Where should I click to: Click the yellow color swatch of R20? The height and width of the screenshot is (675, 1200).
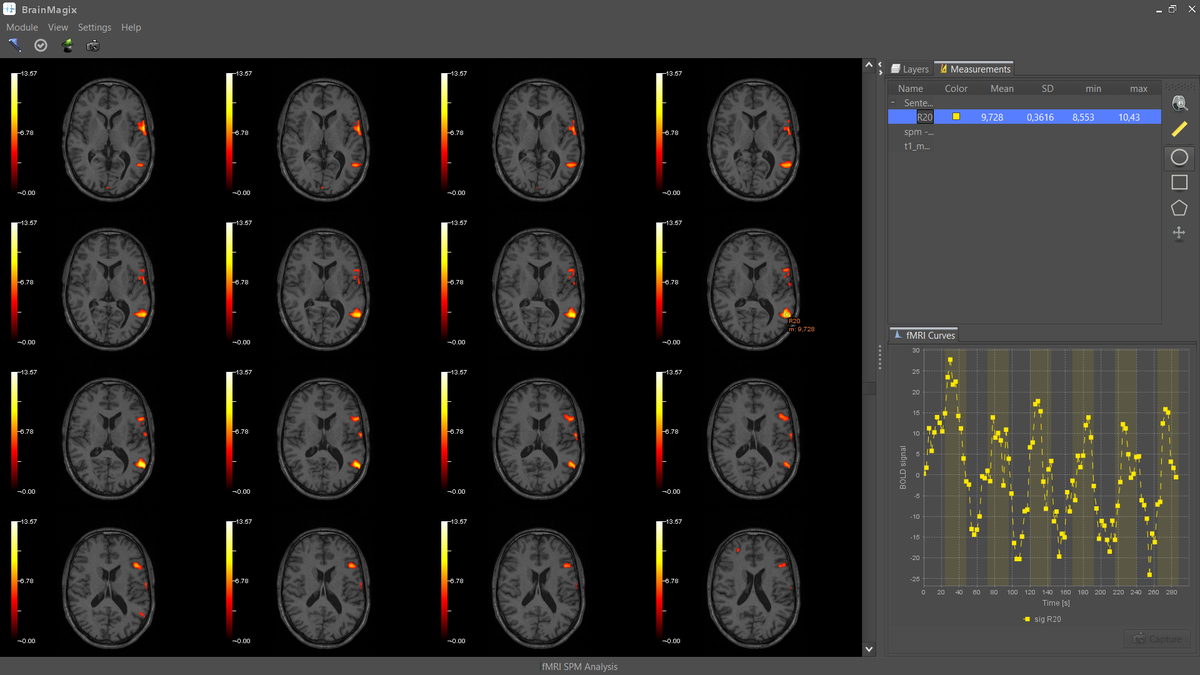(956, 117)
